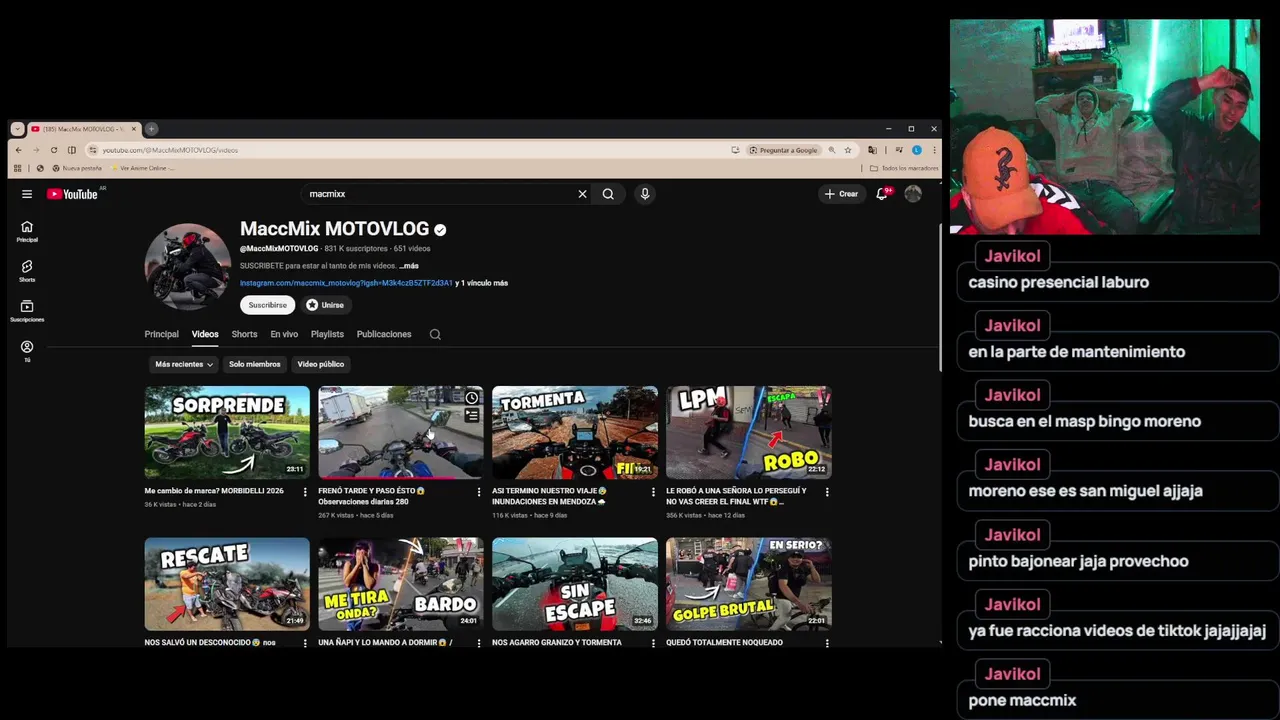Open the RESCATE video thumbnail
This screenshot has width=1280, height=720.
(227, 584)
